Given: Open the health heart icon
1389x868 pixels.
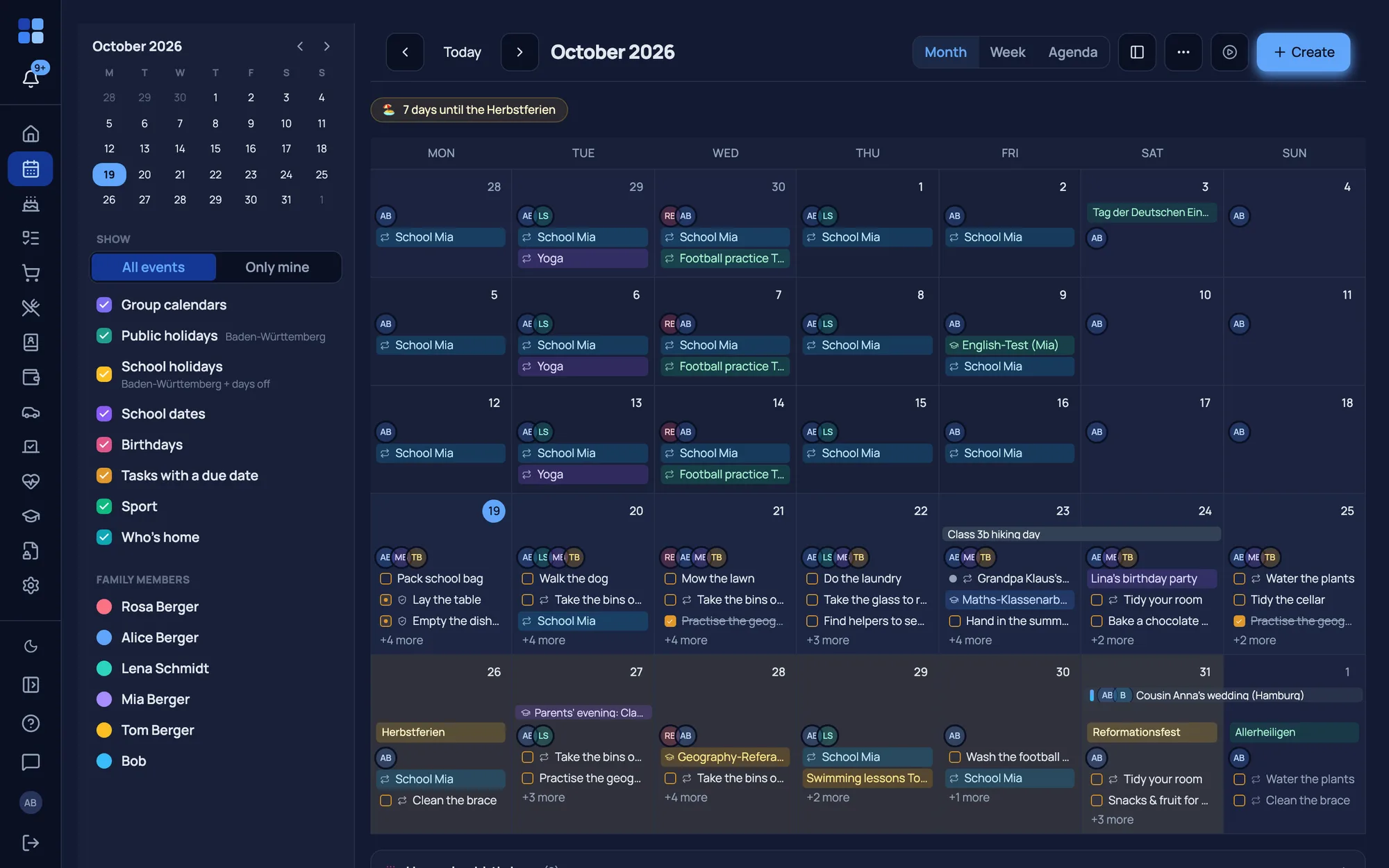Looking at the screenshot, I should [x=31, y=481].
